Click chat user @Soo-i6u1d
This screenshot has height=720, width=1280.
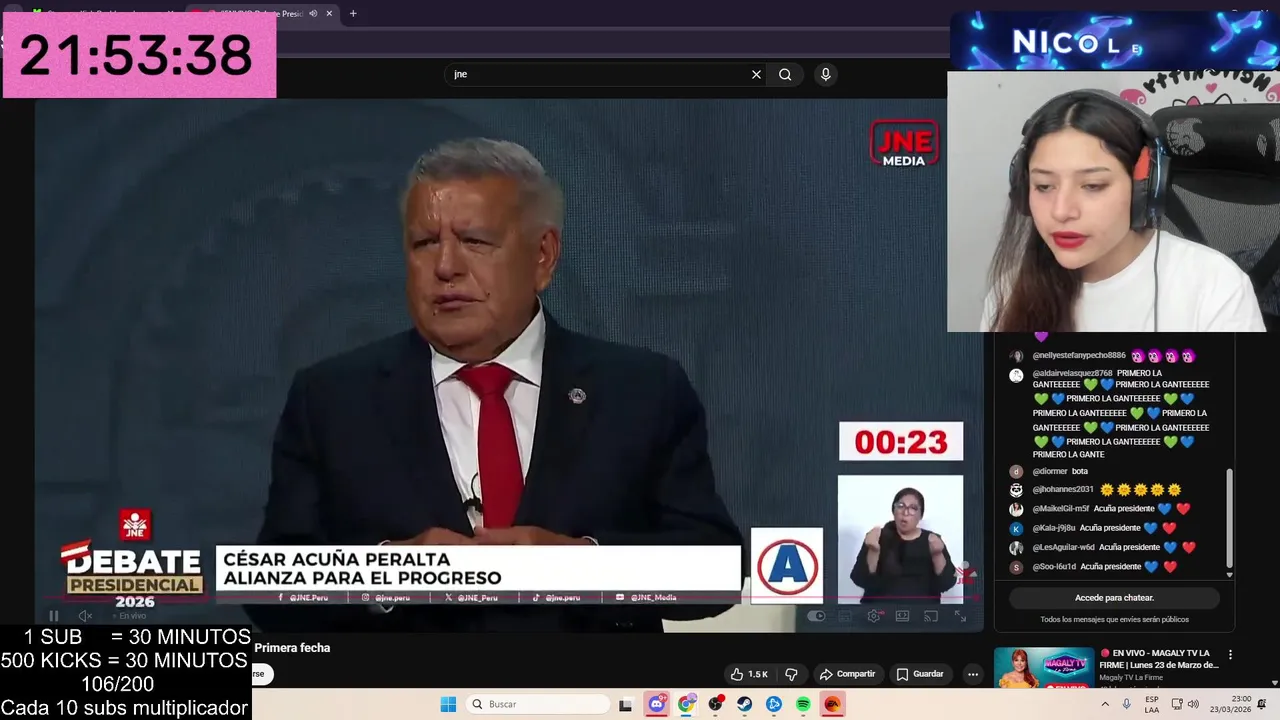point(1054,566)
